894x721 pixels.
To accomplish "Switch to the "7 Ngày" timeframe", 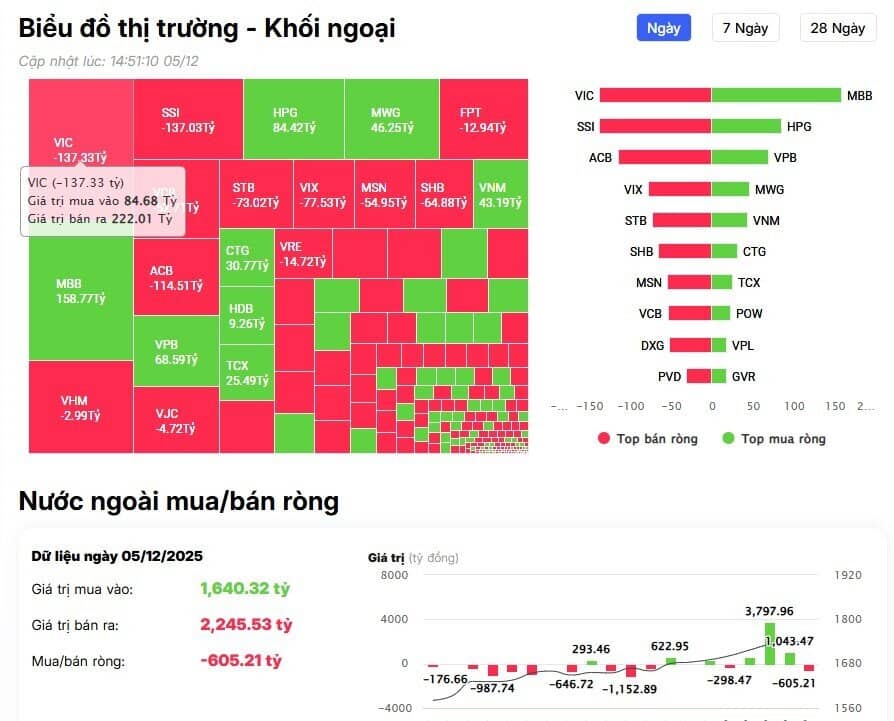I will (x=744, y=27).
